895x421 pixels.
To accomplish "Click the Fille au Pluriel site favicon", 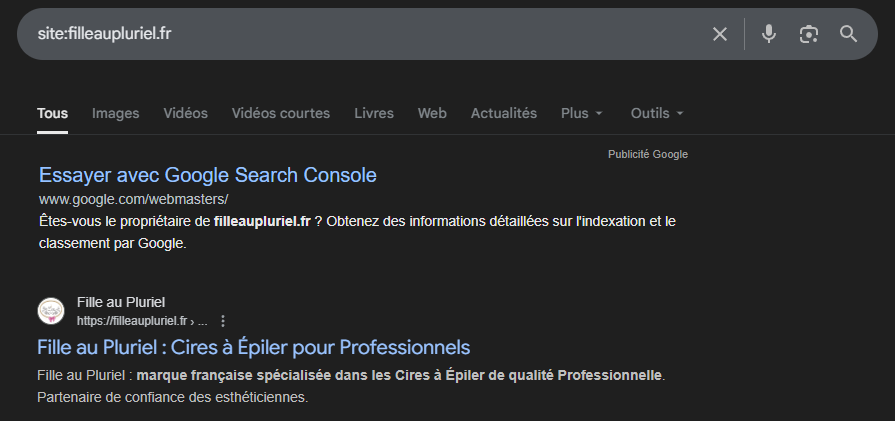I will click(x=51, y=311).
